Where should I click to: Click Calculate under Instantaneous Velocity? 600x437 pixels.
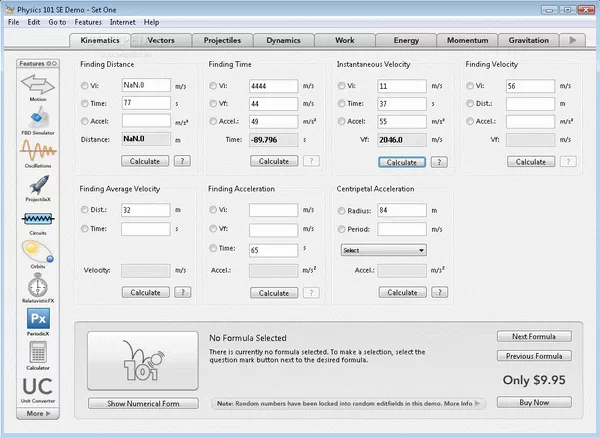[x=401, y=161]
